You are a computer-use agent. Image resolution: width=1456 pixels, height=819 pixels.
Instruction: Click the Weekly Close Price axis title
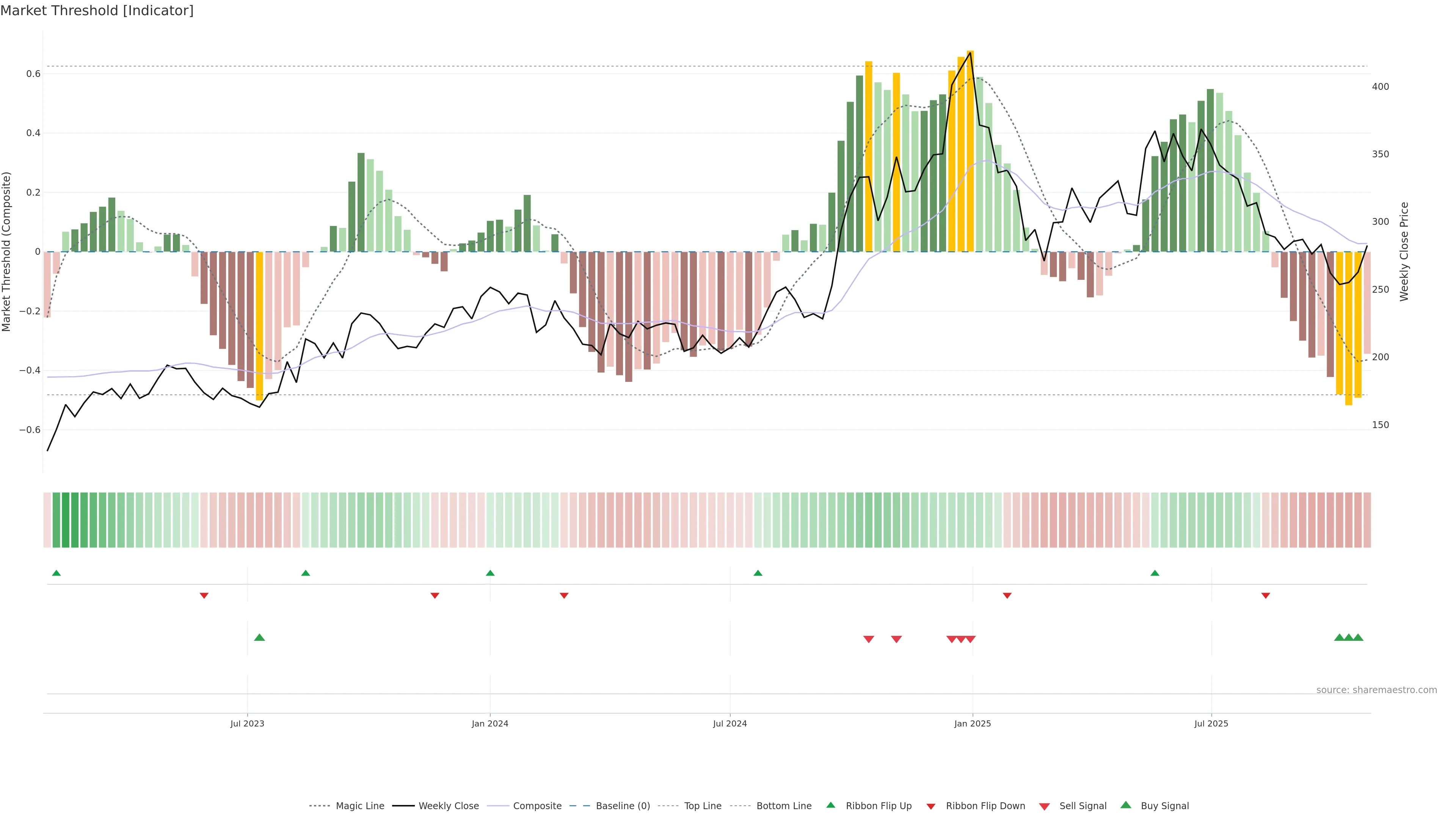click(x=1404, y=251)
